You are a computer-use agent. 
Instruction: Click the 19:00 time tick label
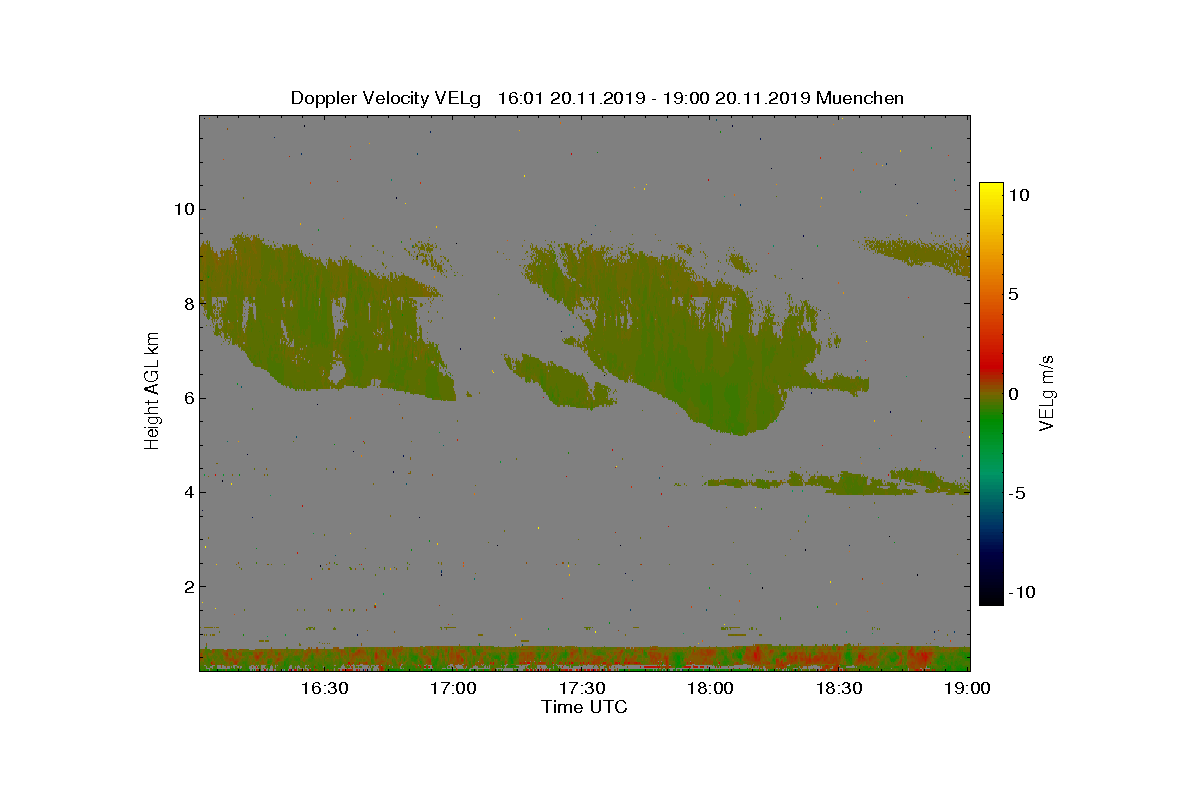click(x=968, y=688)
